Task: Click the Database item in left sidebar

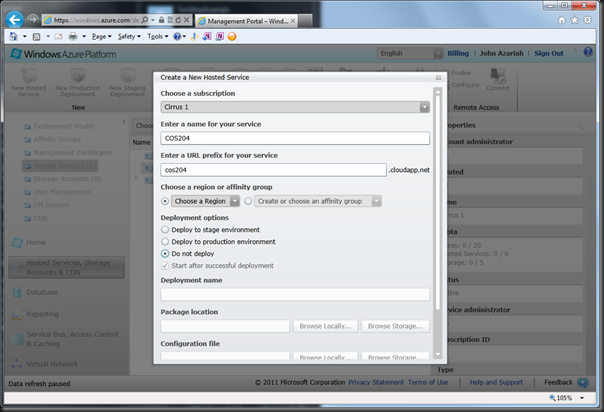Action: pos(42,292)
